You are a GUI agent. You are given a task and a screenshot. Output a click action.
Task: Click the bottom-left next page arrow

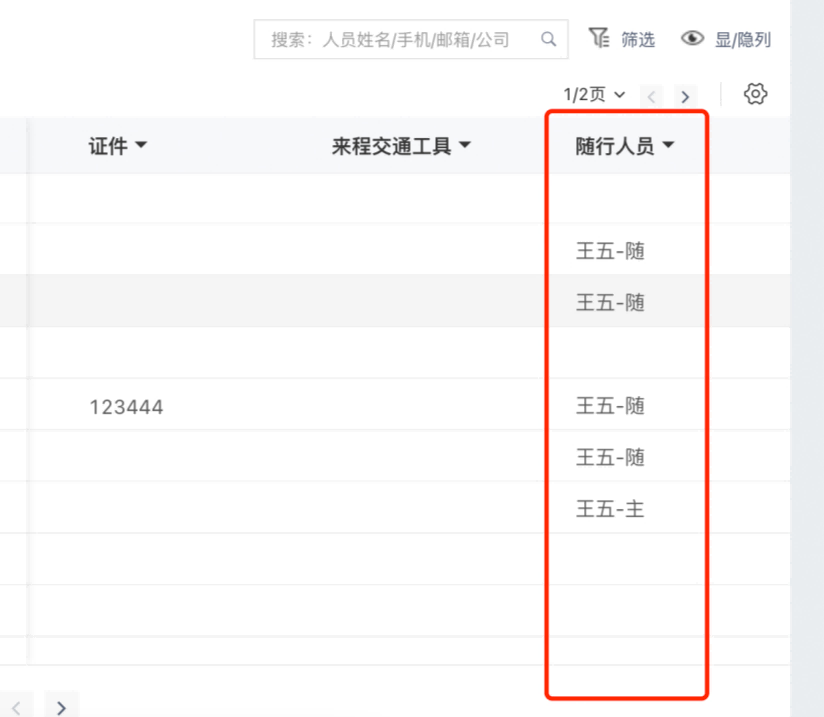tap(62, 705)
